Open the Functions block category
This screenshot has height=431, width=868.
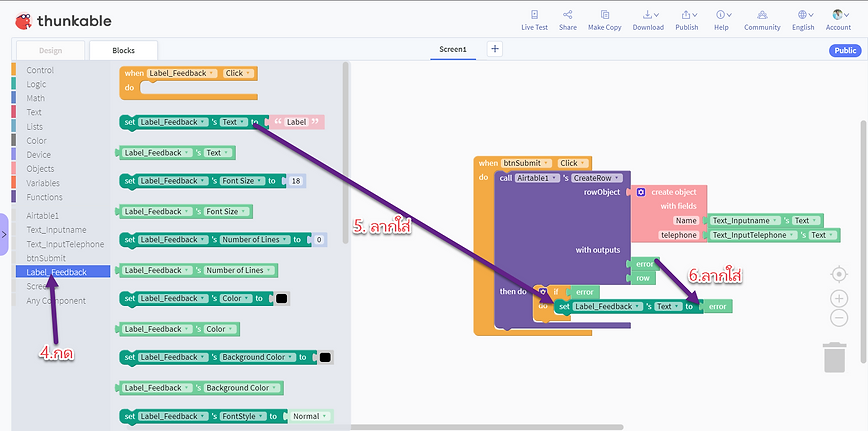click(44, 197)
